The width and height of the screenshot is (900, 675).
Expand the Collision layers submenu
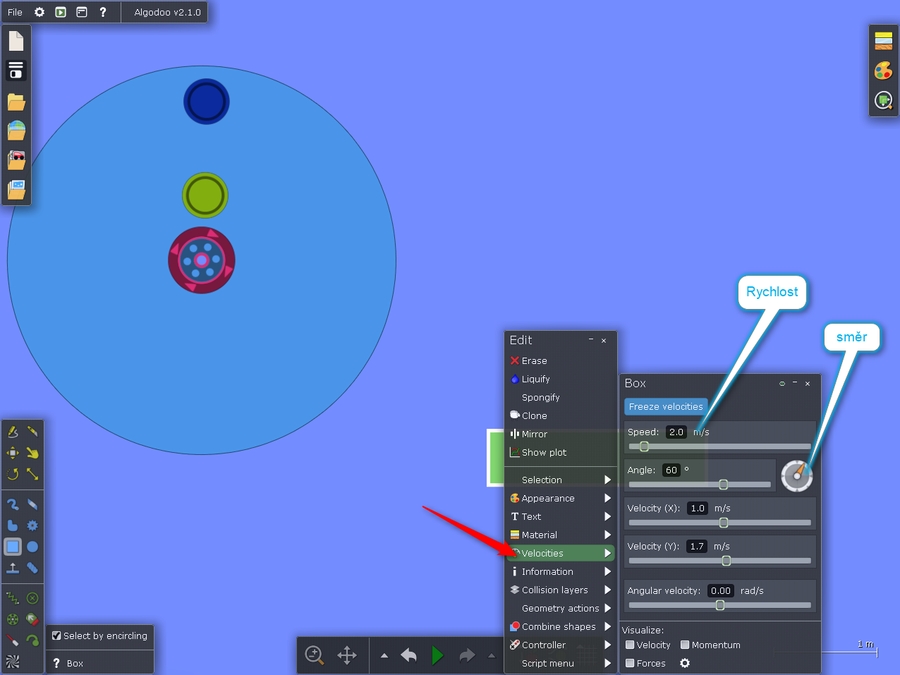pos(560,590)
